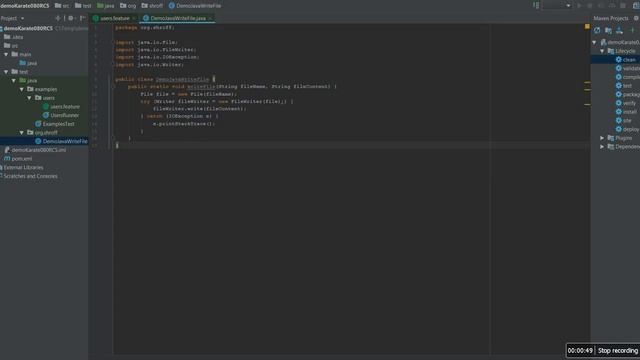The width and height of the screenshot is (640, 360).
Task: Select DemoJavaWriteFile in project tree
Action: tap(61, 141)
